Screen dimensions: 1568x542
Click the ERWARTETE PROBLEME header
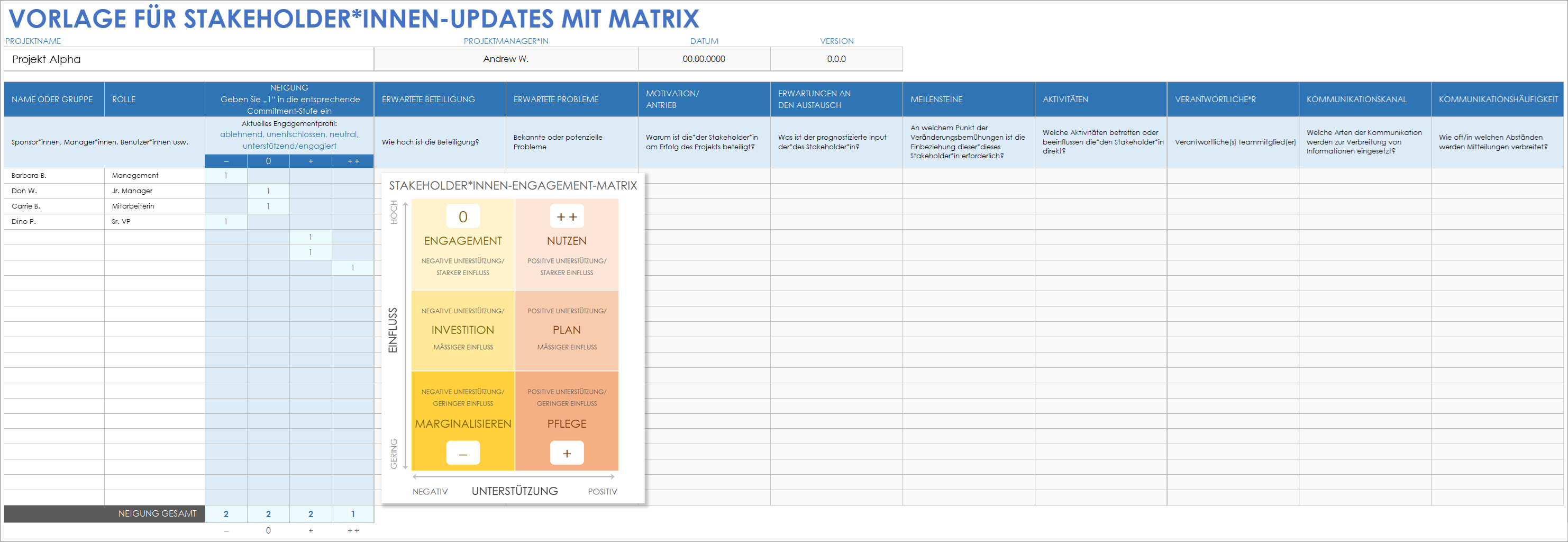[571, 100]
